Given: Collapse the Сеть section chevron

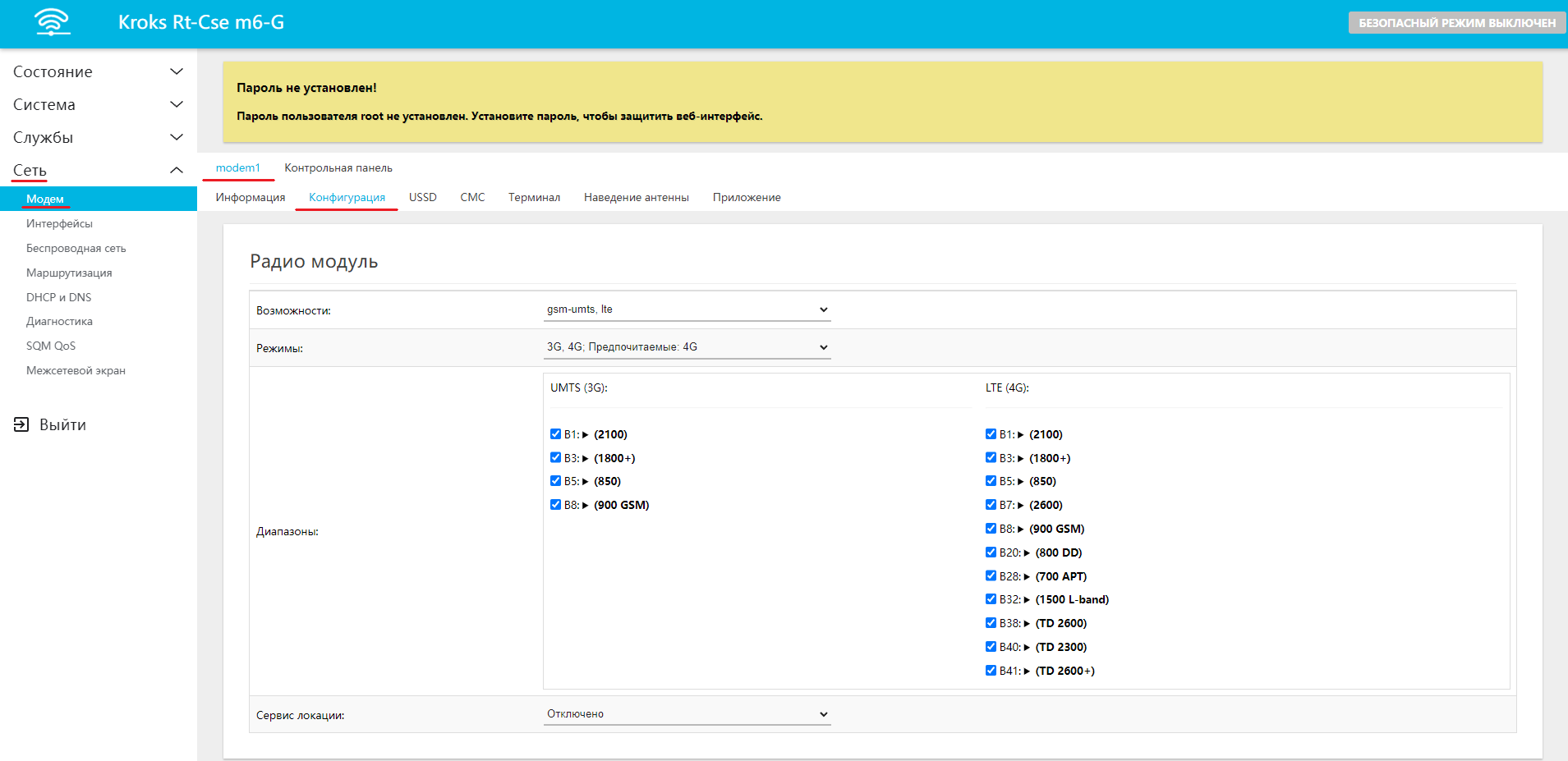Looking at the screenshot, I should tap(176, 170).
